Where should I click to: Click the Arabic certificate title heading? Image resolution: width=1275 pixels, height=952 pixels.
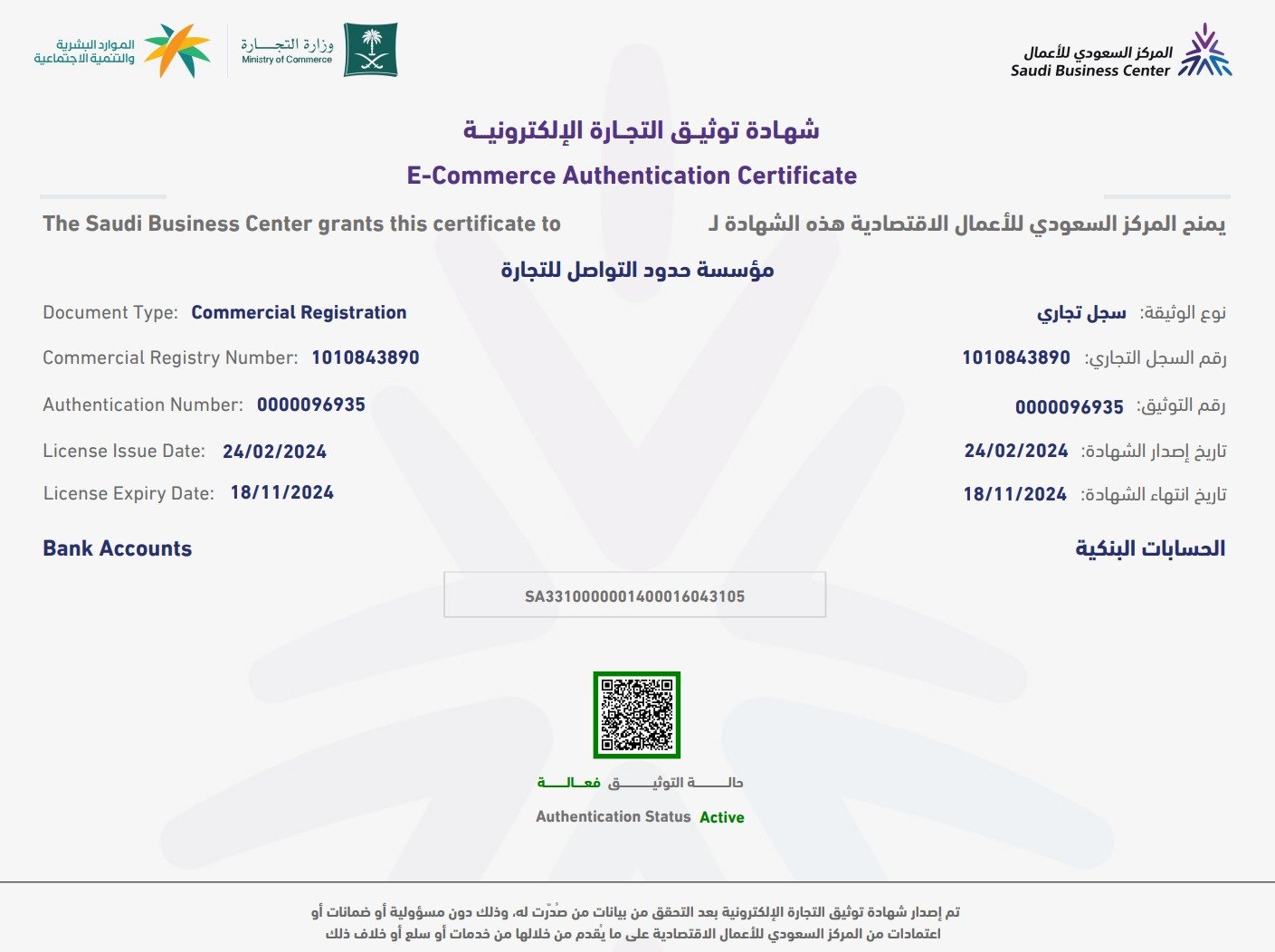coord(641,130)
